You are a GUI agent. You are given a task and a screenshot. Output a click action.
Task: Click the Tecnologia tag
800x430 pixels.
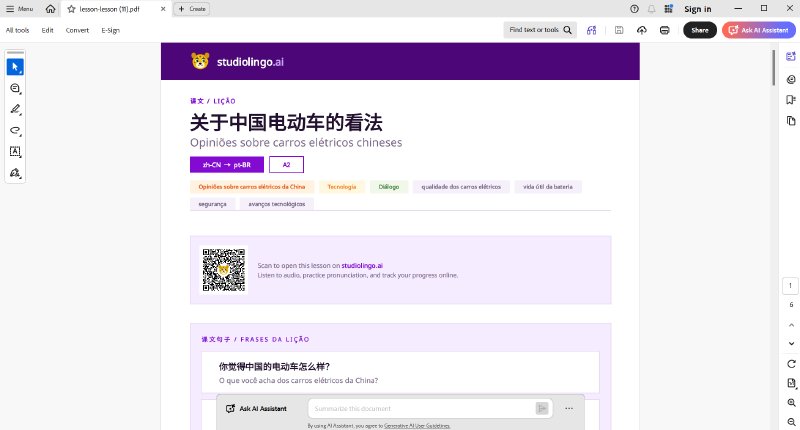click(342, 187)
